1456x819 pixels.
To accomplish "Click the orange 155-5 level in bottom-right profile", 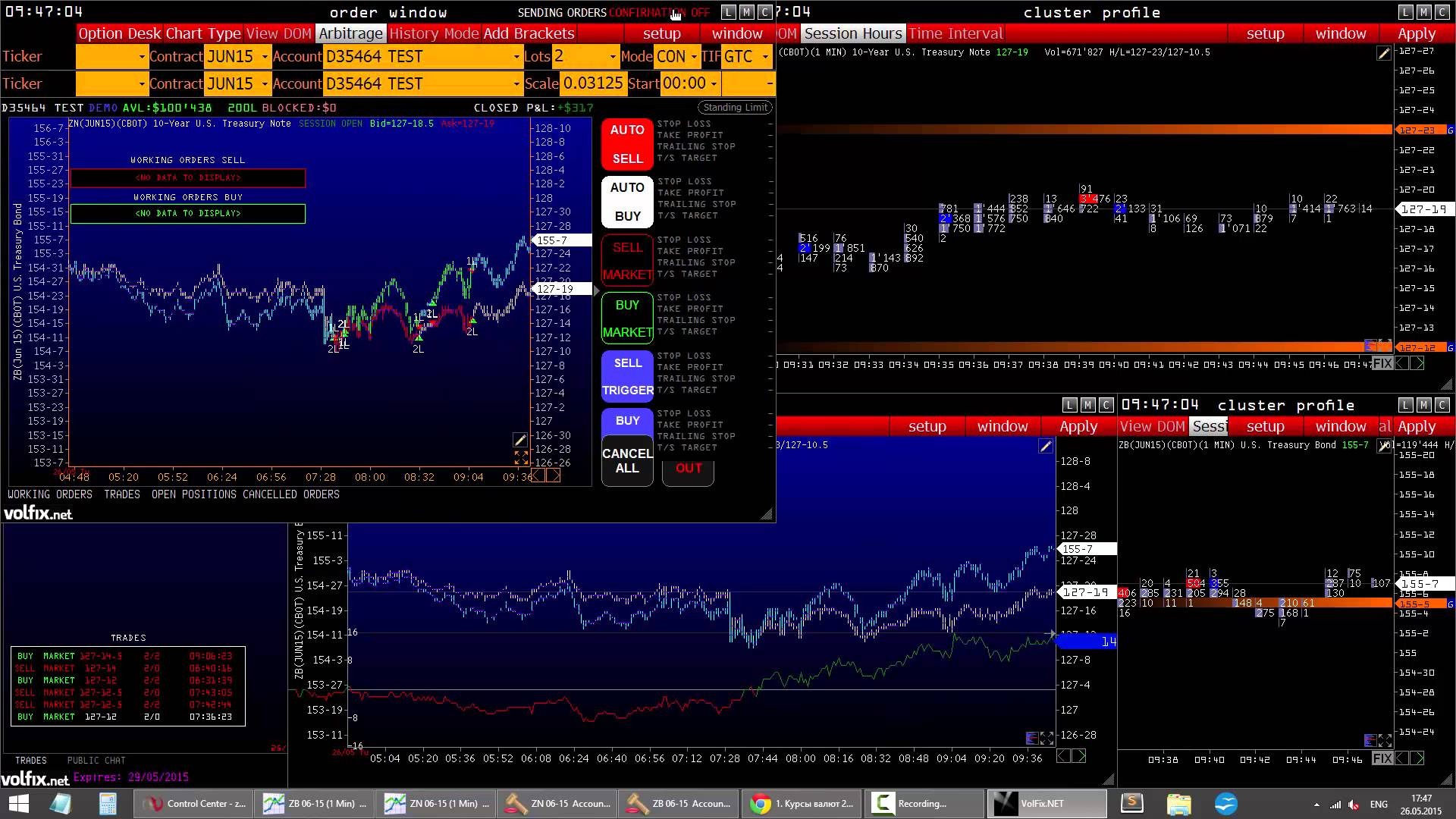I will point(1420,604).
